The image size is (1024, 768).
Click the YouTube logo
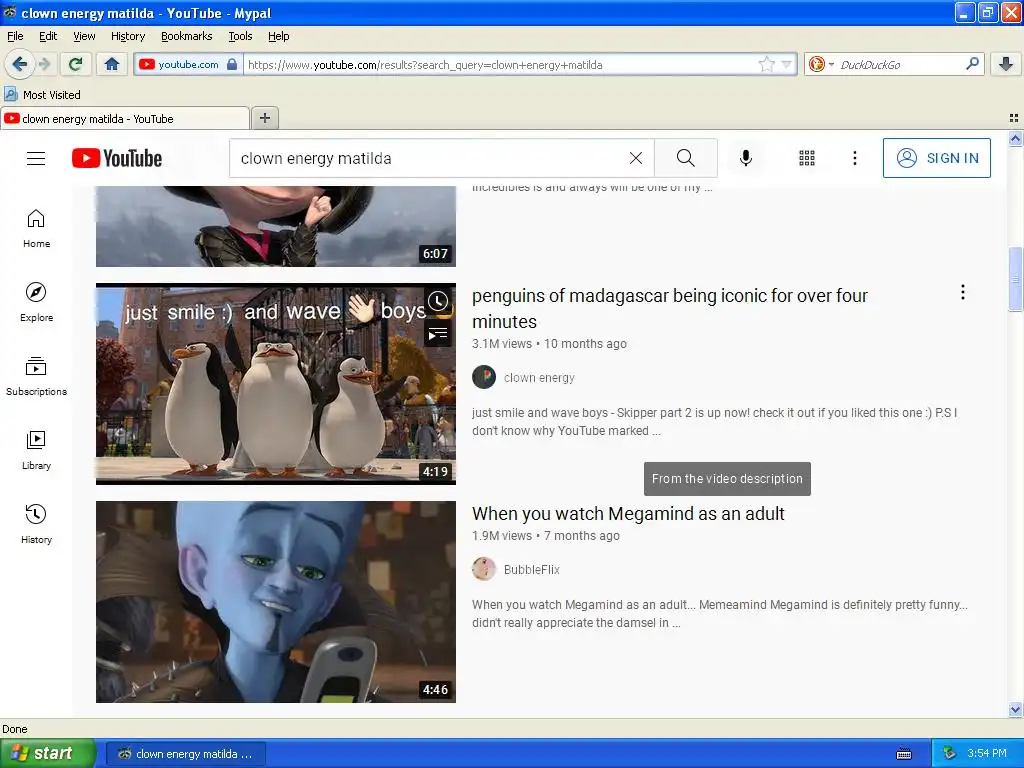117,158
